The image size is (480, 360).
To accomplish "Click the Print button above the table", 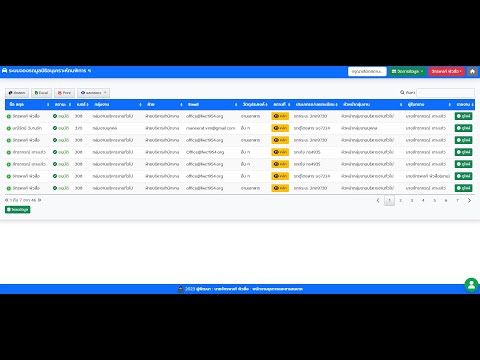I will point(64,93).
